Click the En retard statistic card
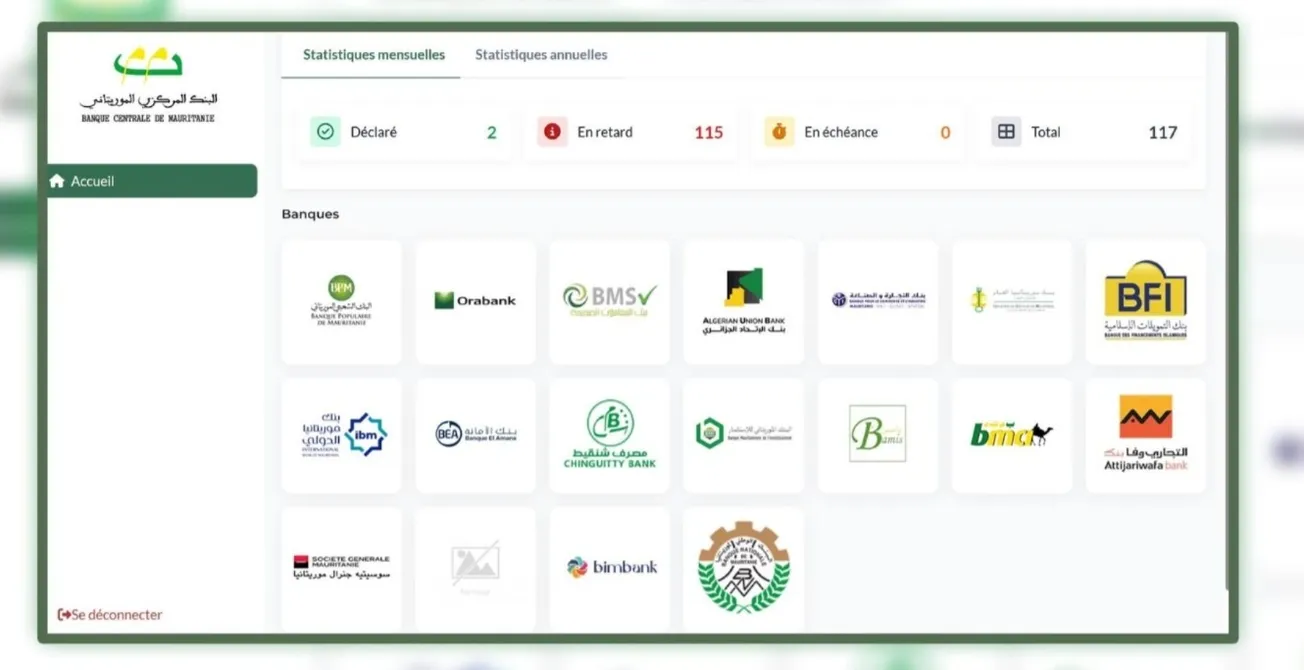The width and height of the screenshot is (1304, 670). coord(630,132)
